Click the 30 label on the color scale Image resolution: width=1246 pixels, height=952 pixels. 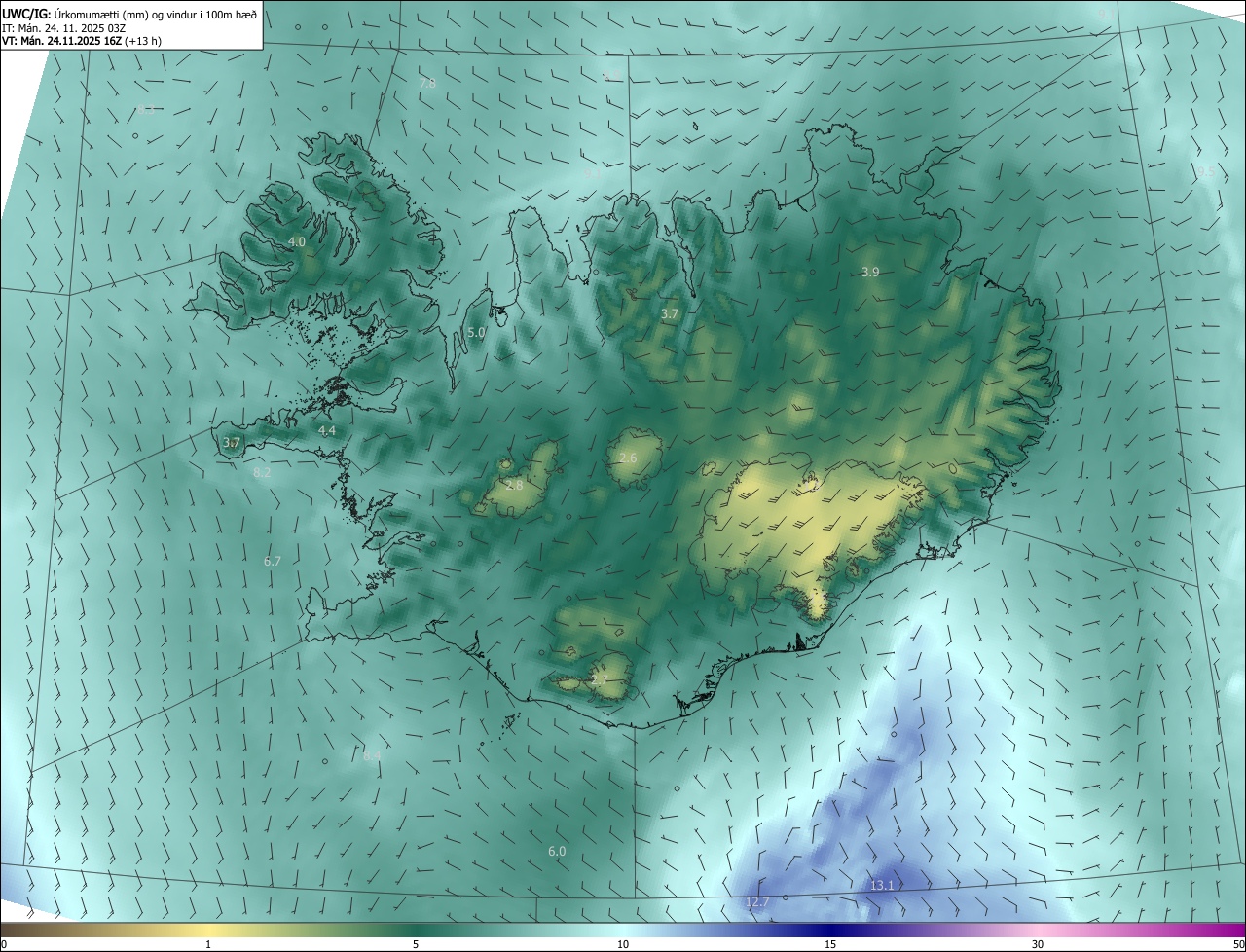tap(1038, 944)
